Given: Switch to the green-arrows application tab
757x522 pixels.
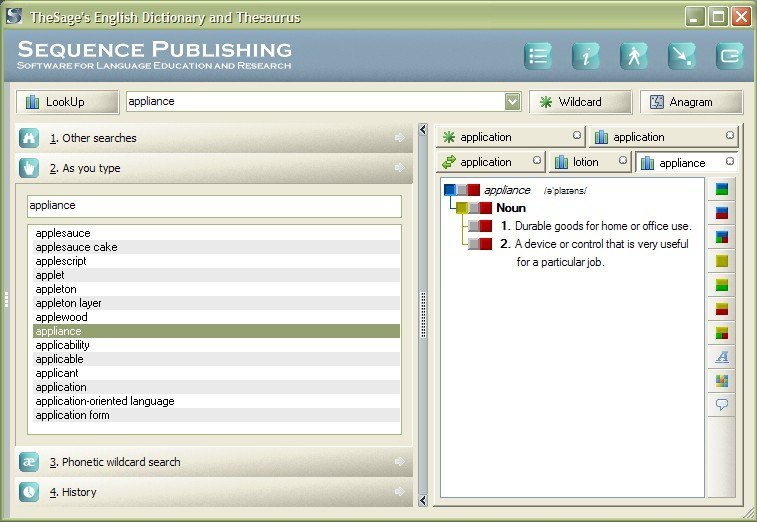Looking at the screenshot, I should (x=491, y=162).
